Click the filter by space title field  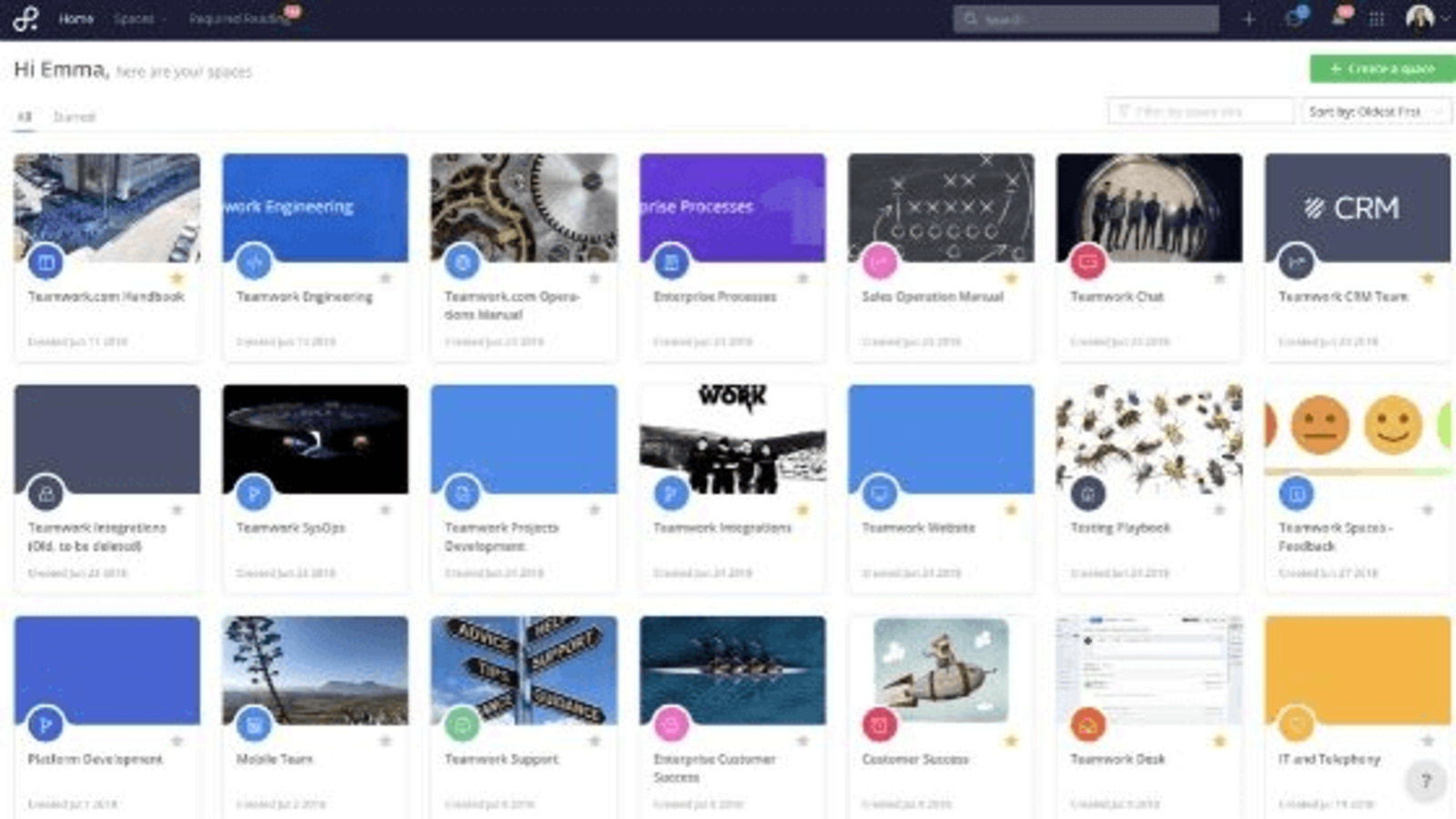pos(1199,110)
